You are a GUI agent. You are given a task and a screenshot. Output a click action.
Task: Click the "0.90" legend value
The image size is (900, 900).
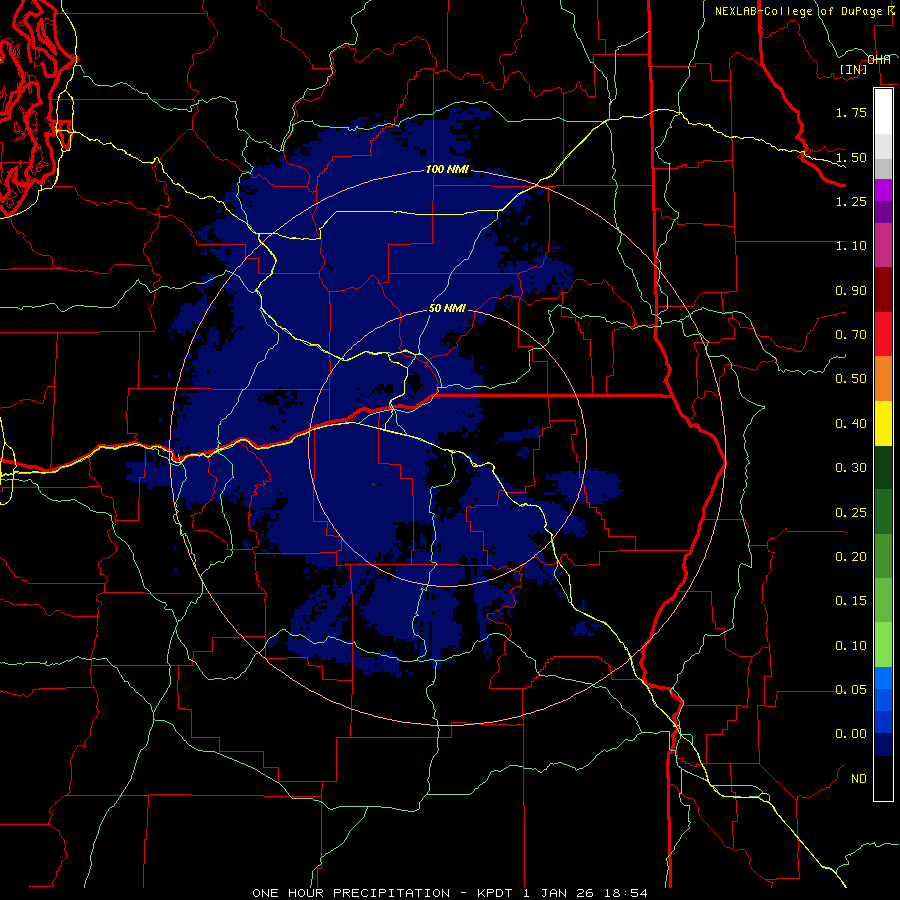click(x=851, y=290)
